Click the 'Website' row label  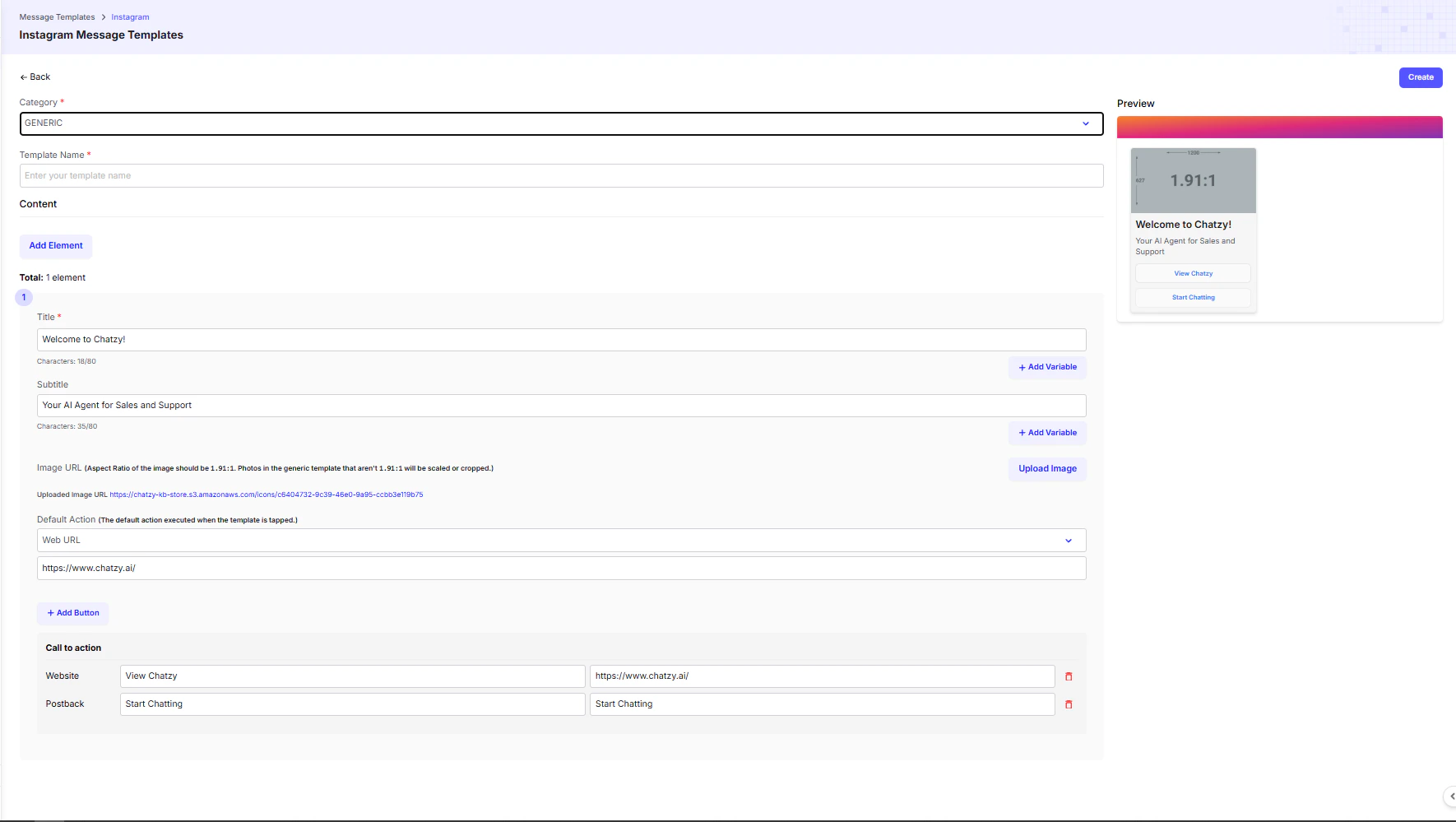tap(63, 676)
